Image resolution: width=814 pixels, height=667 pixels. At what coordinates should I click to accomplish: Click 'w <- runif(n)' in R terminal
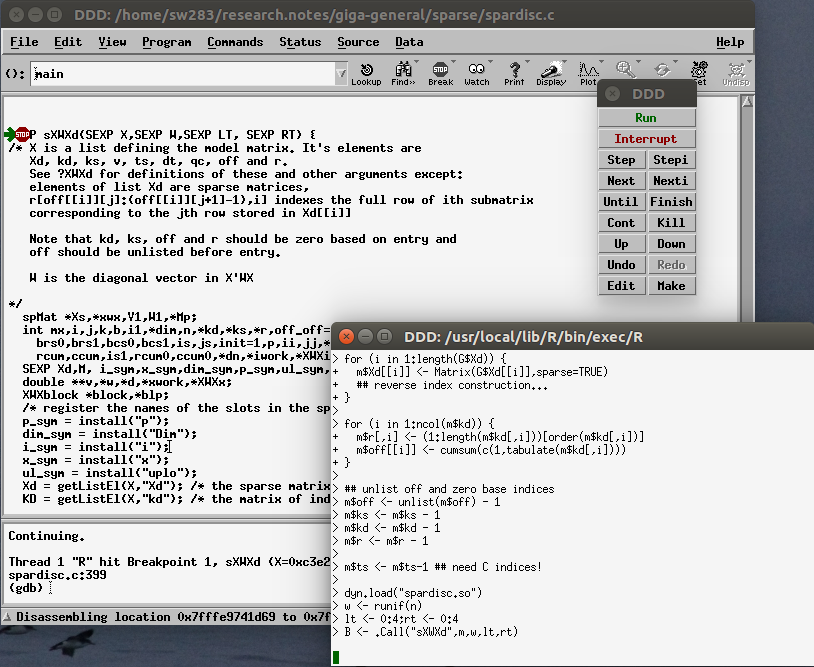[x=383, y=606]
